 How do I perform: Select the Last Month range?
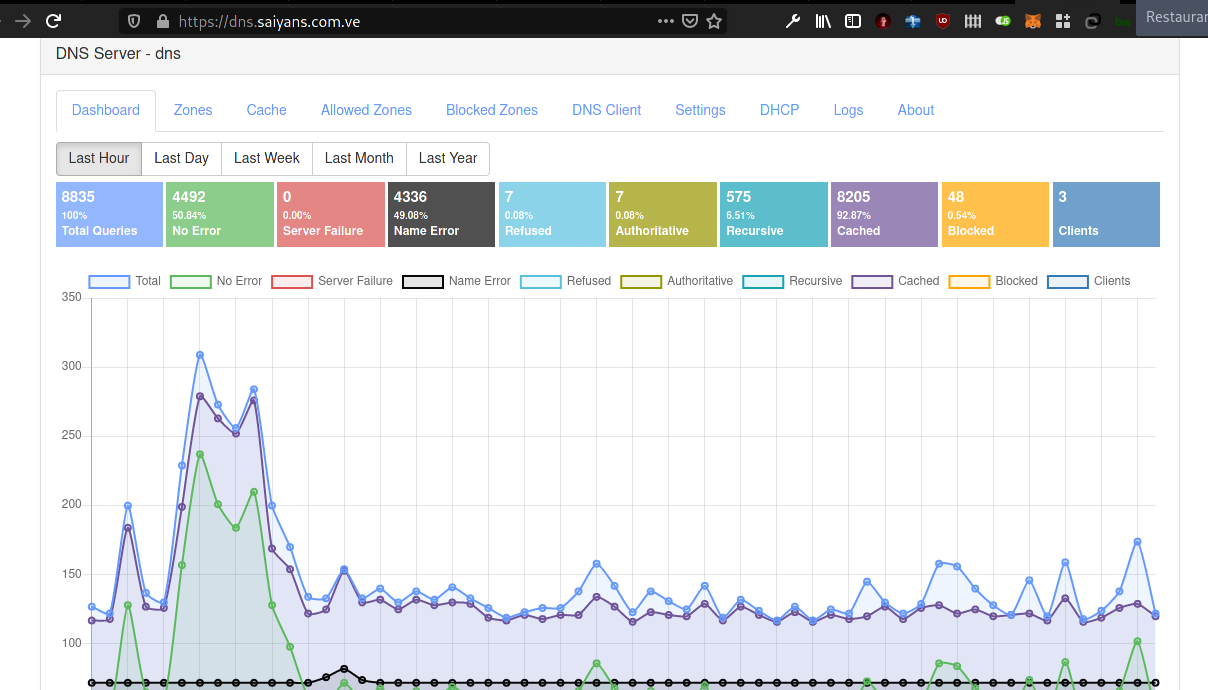coord(359,158)
